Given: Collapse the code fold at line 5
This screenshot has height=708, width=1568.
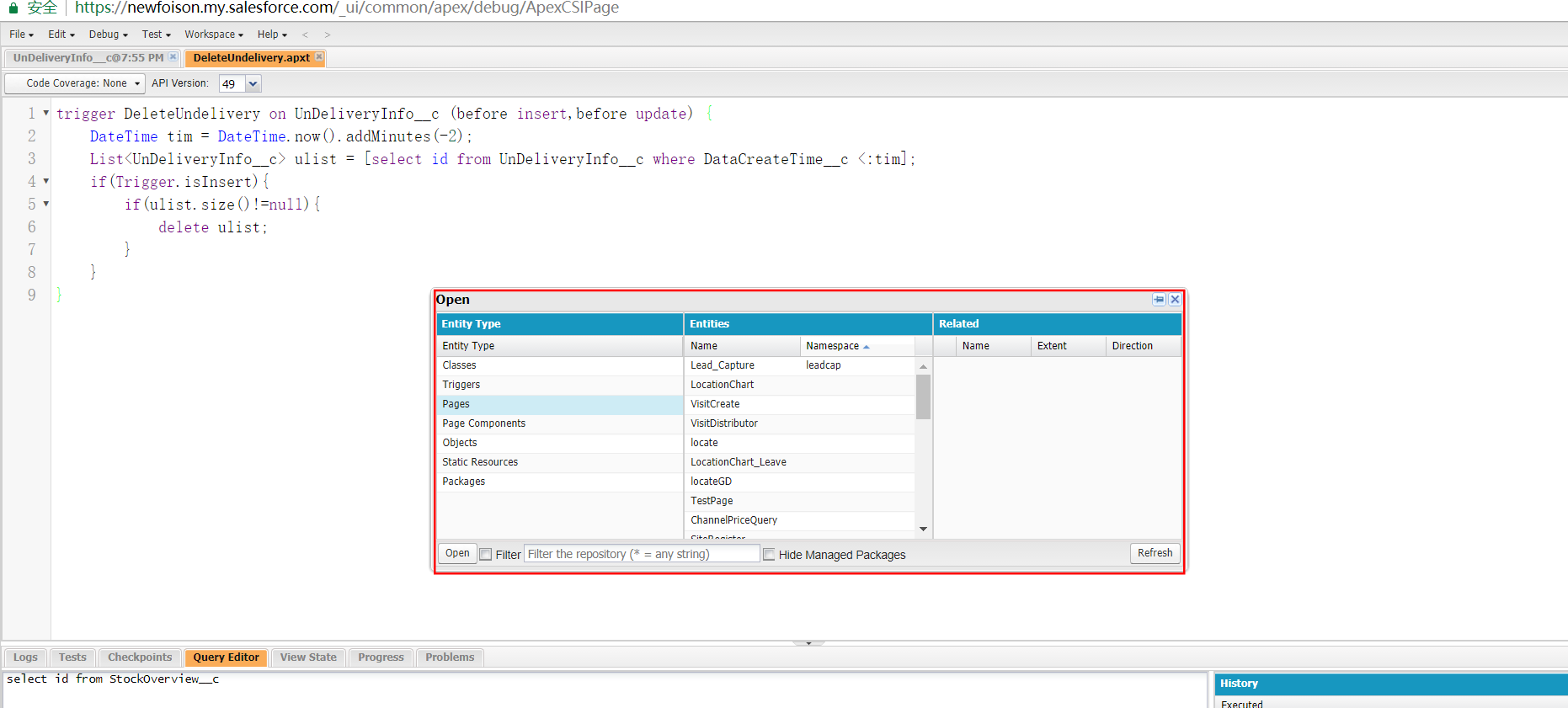Looking at the screenshot, I should [46, 204].
